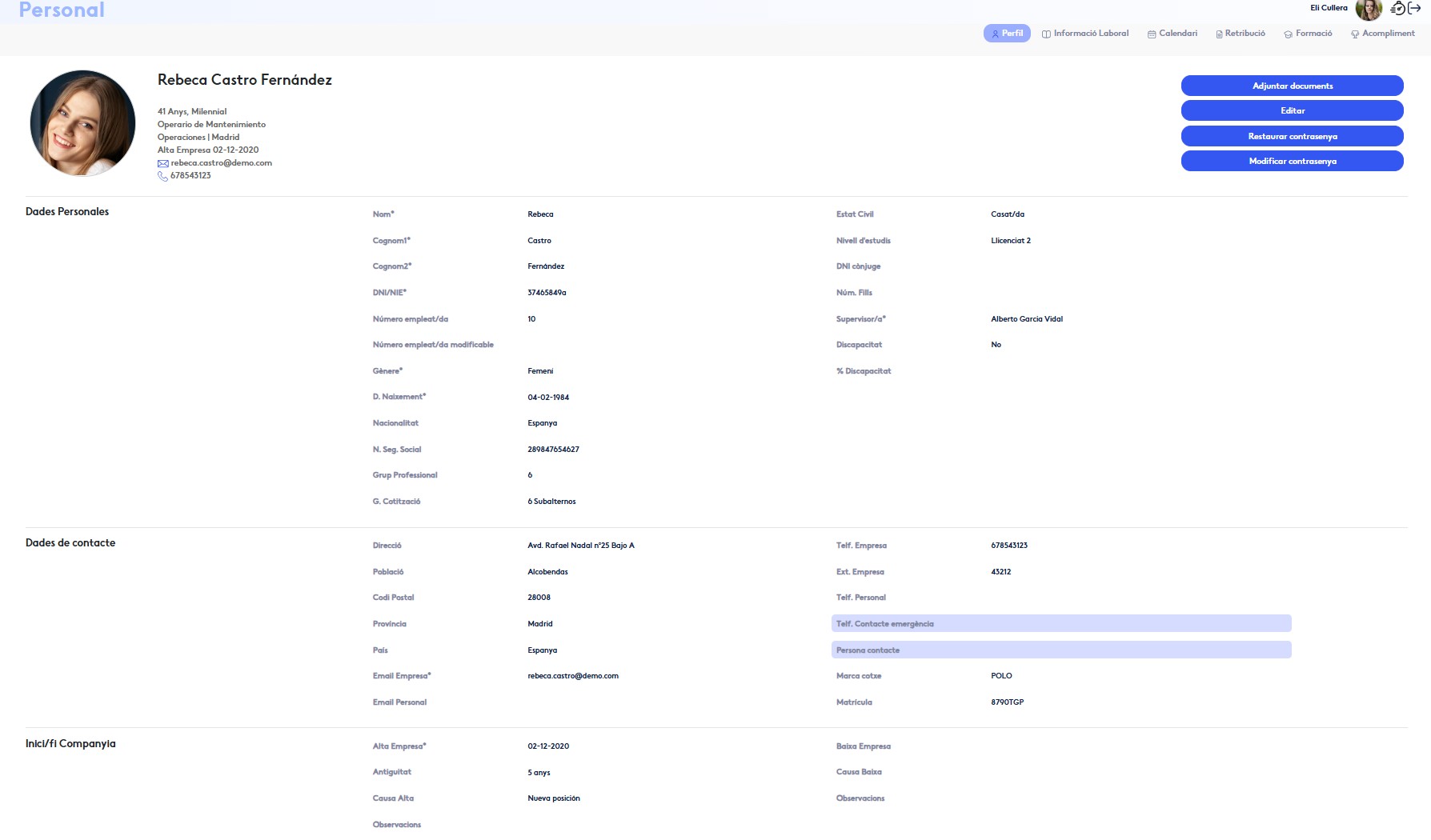Select the Perfil tab
The width and height of the screenshot is (1431, 840).
tap(1007, 34)
